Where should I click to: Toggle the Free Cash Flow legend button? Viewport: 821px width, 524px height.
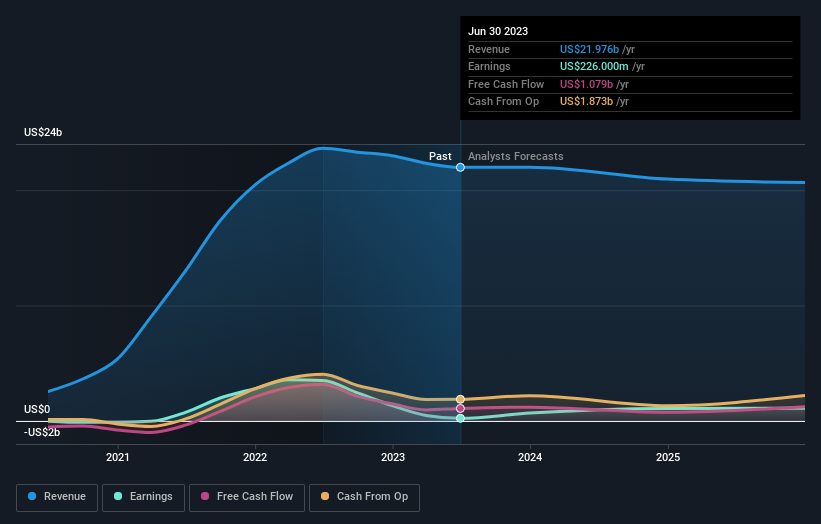pyautogui.click(x=247, y=497)
